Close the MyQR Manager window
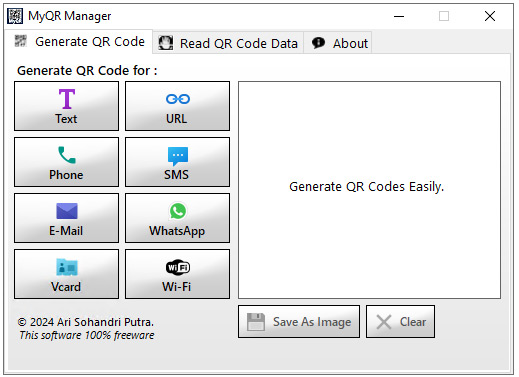 click(490, 16)
